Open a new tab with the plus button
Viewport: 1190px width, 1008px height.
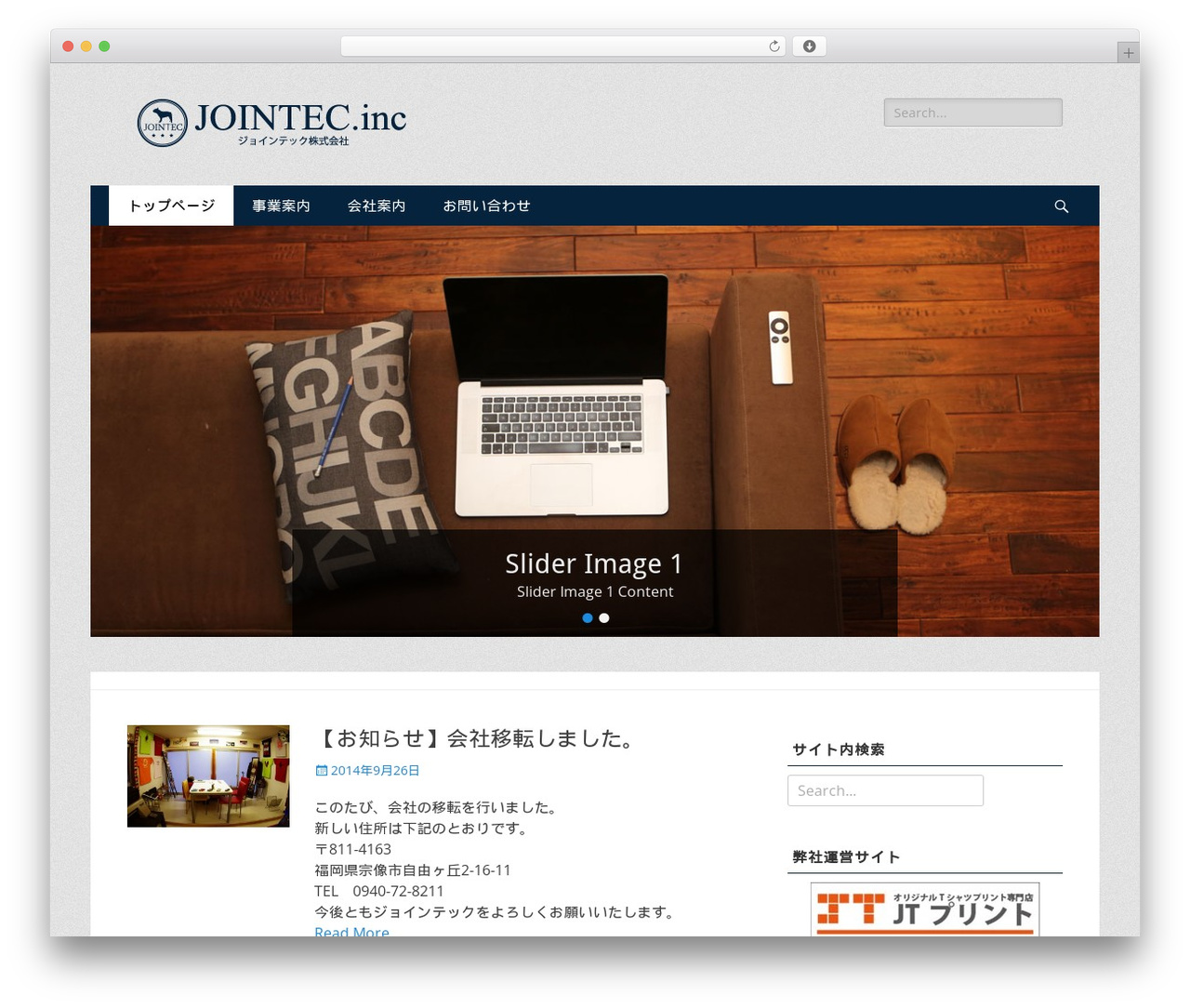(1128, 53)
